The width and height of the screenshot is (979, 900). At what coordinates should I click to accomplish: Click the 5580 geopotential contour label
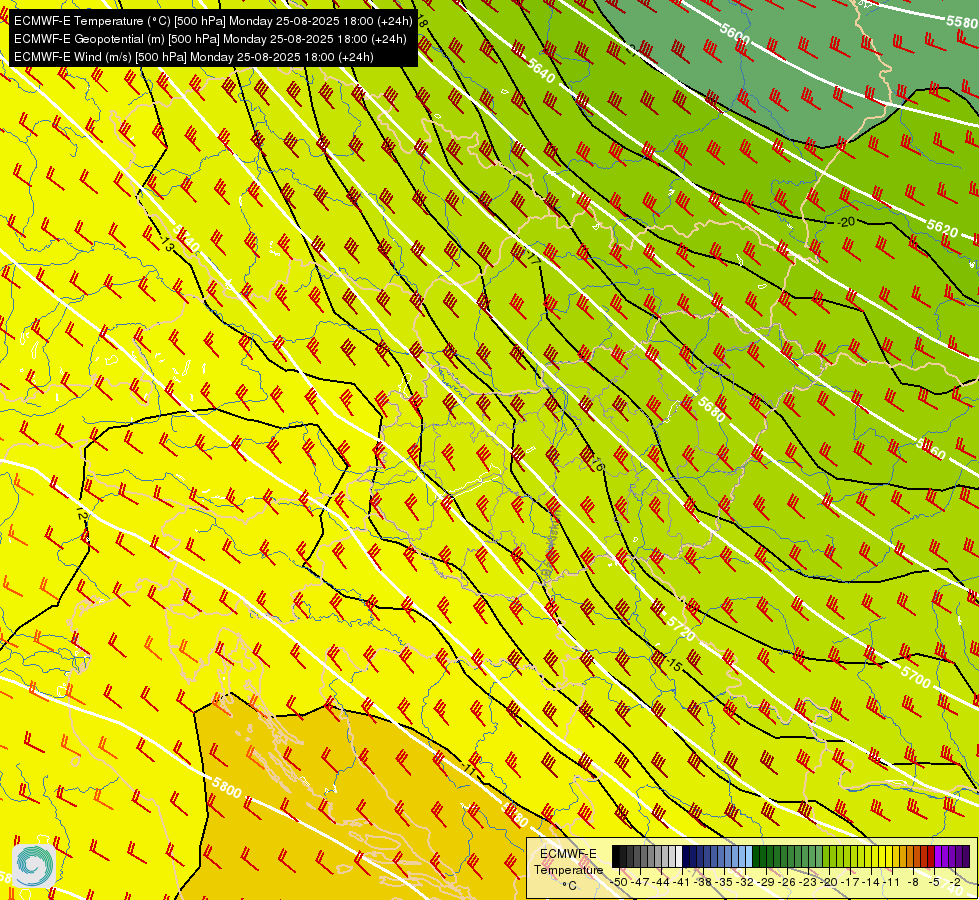962,22
